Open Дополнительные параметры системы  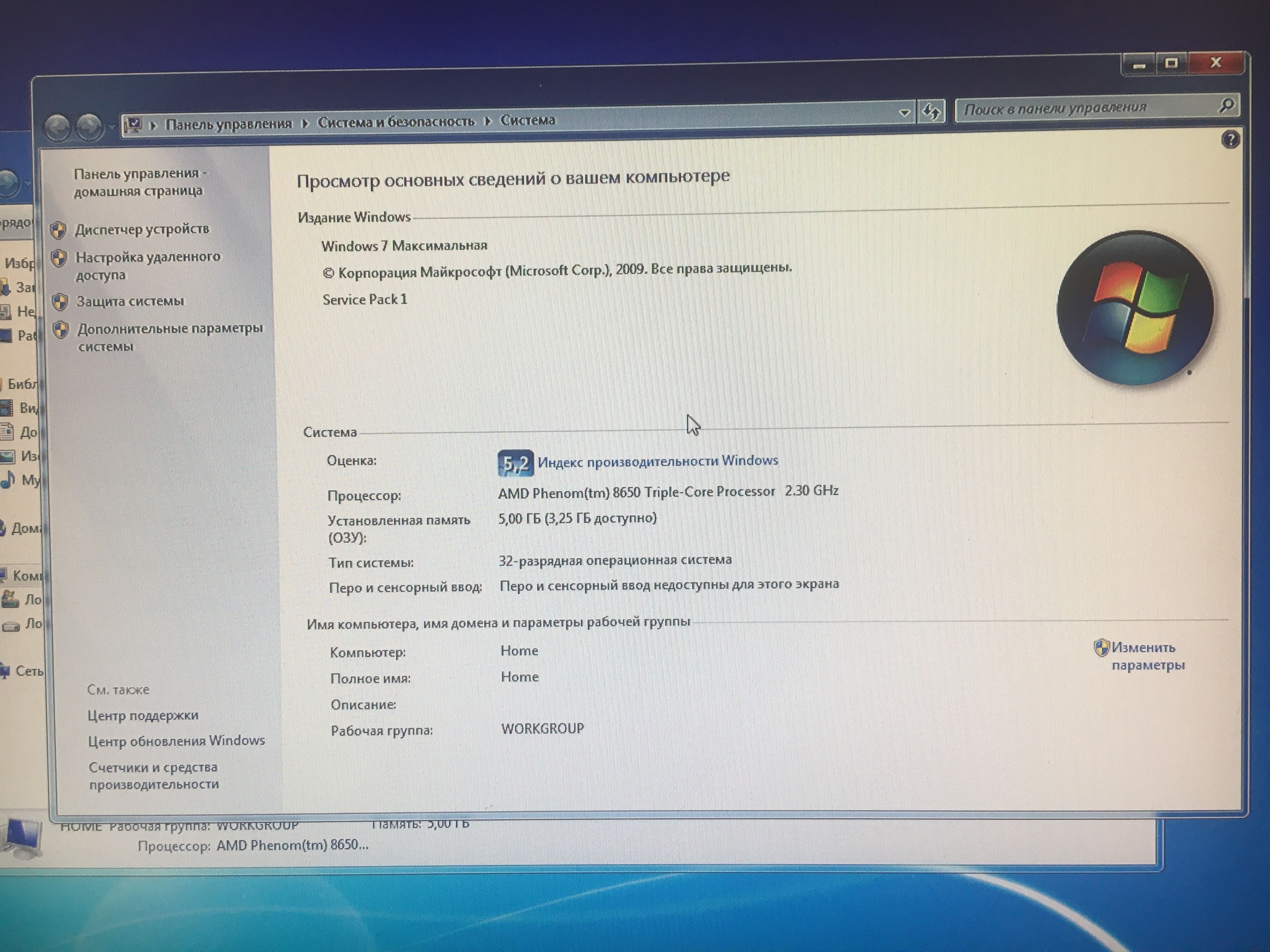tap(170, 337)
